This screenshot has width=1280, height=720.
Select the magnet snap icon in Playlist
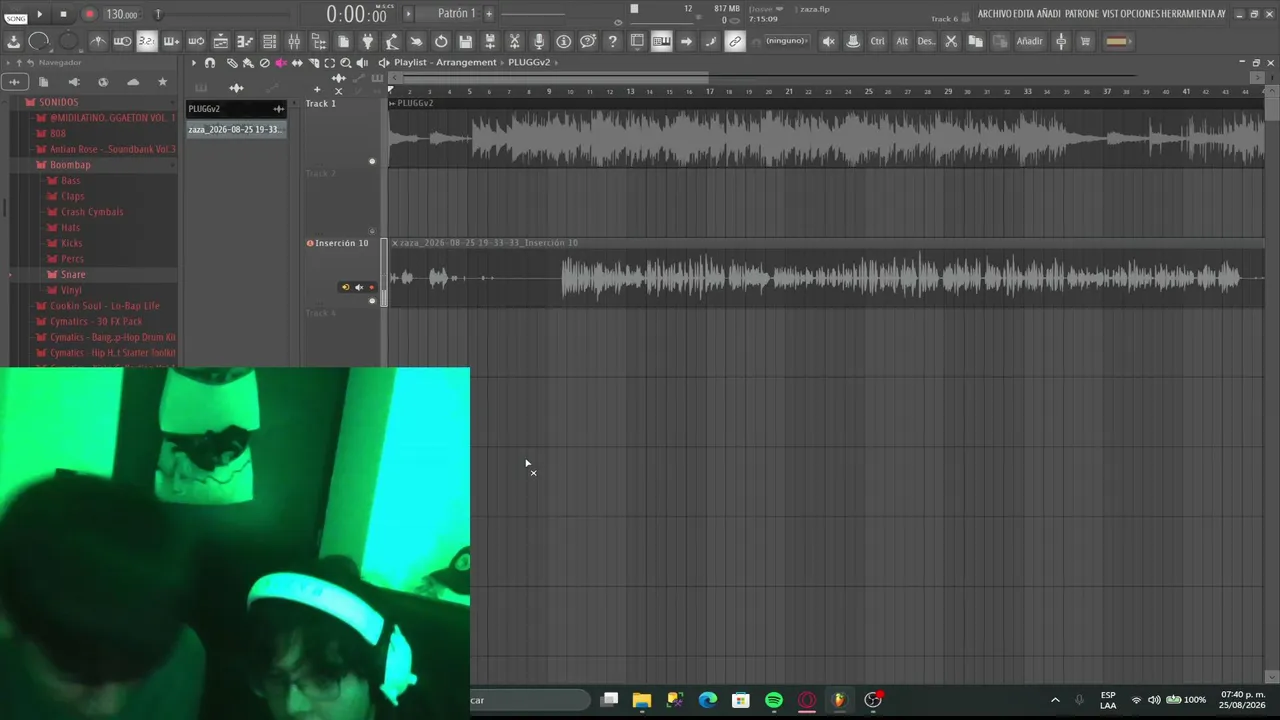[210, 63]
